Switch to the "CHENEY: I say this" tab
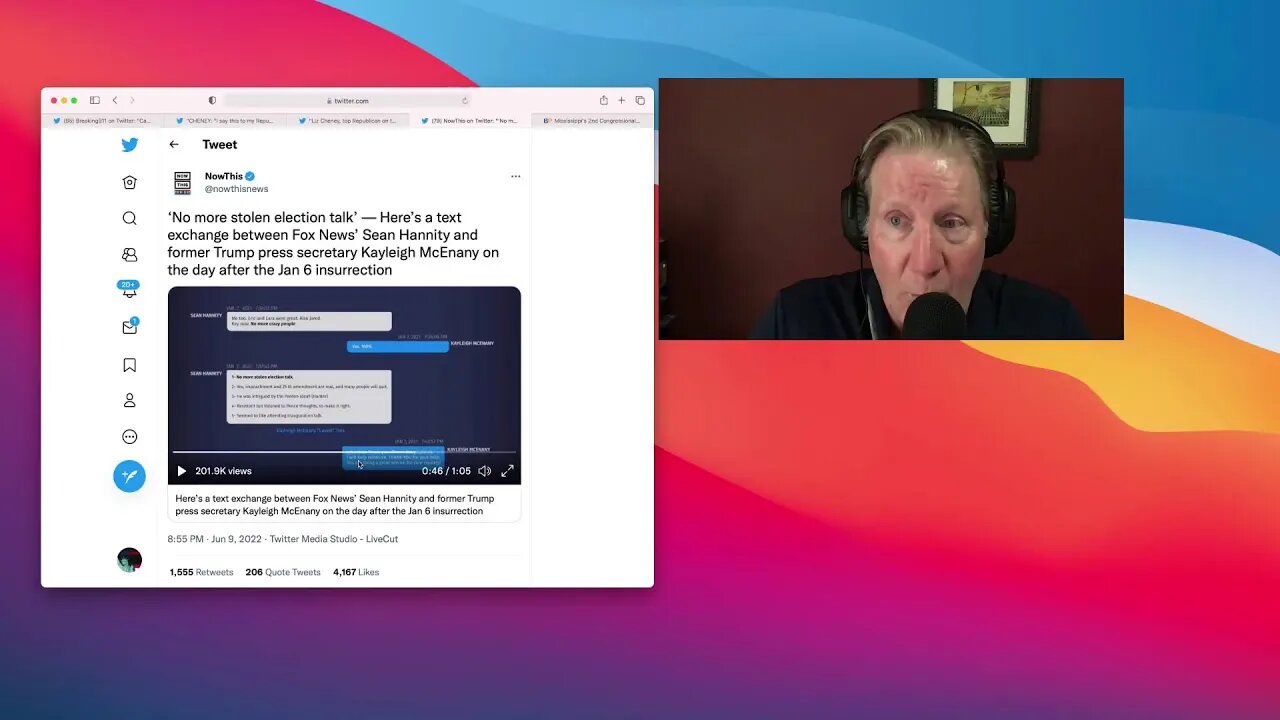 (225, 121)
